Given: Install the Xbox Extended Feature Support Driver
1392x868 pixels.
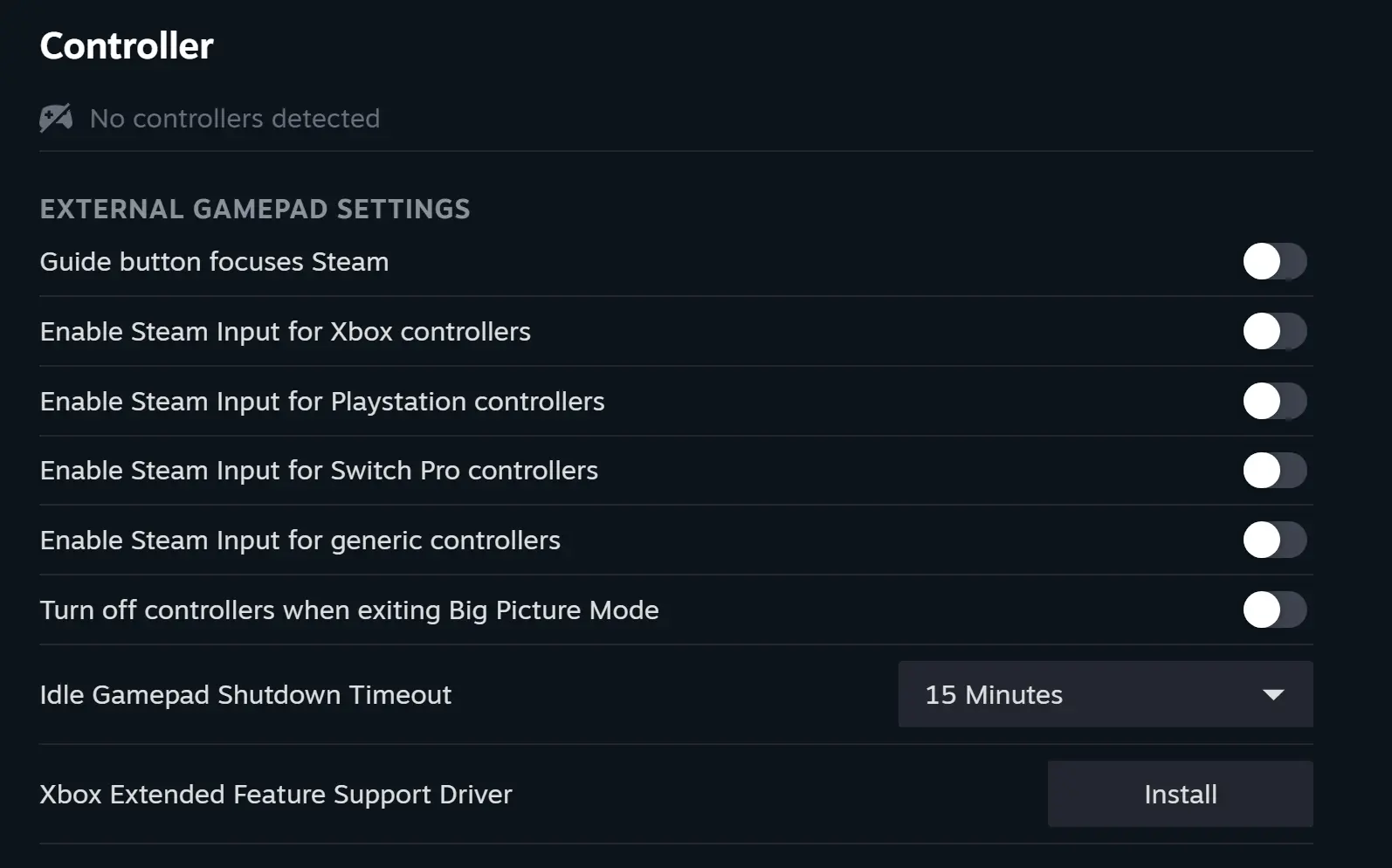Looking at the screenshot, I should coord(1180,794).
